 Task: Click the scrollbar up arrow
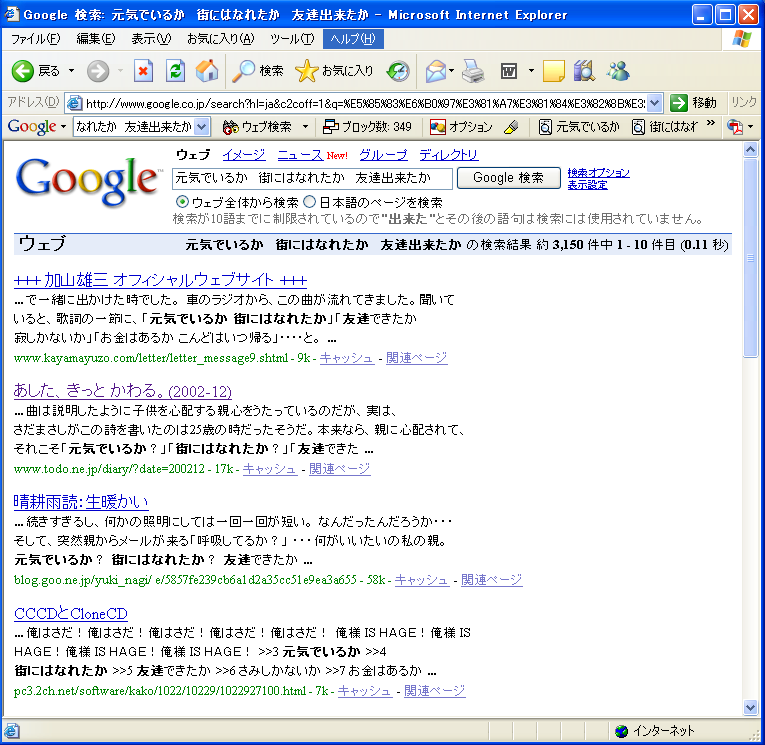coord(750,149)
